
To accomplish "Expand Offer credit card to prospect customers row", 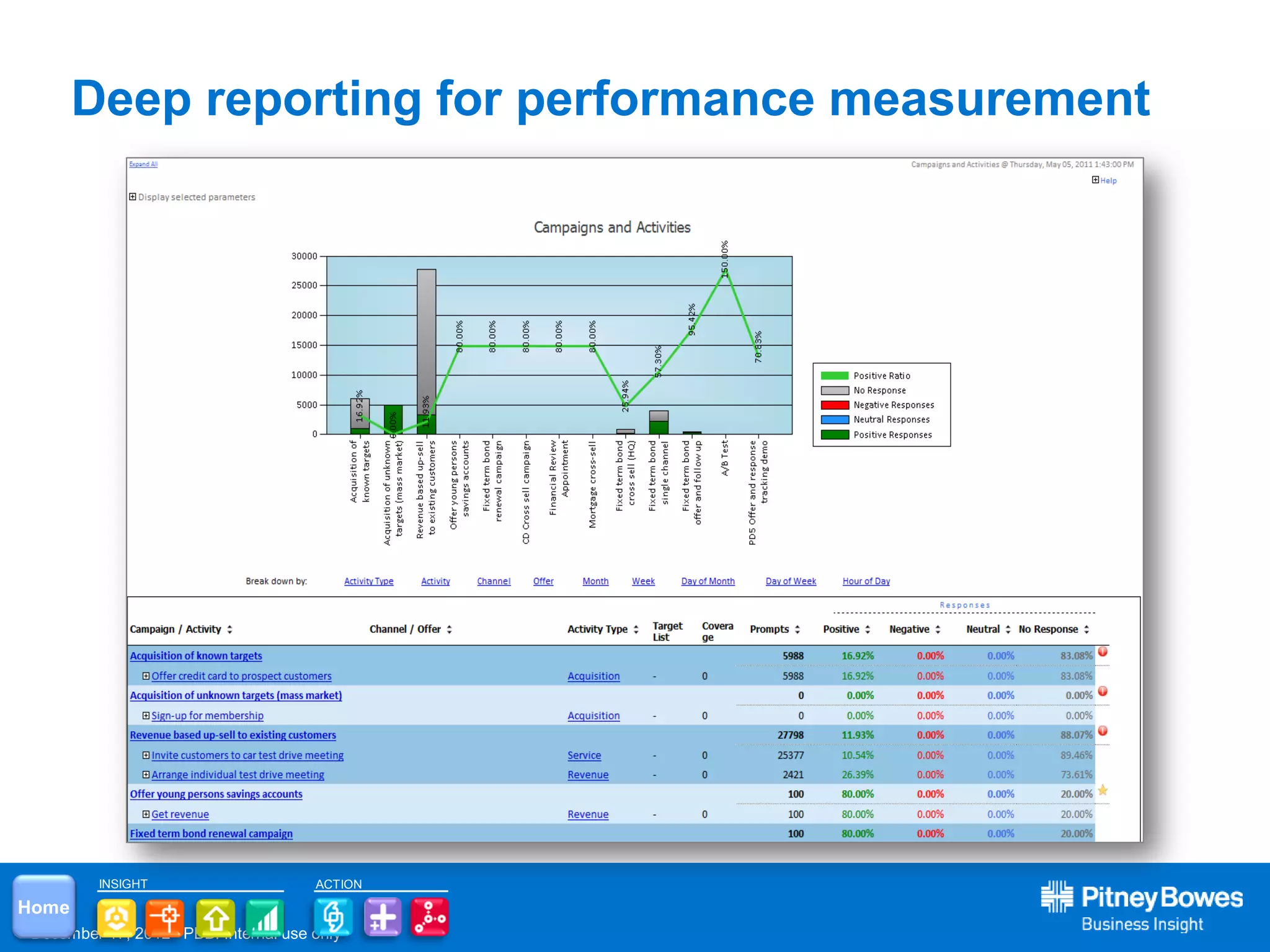I will tap(146, 676).
